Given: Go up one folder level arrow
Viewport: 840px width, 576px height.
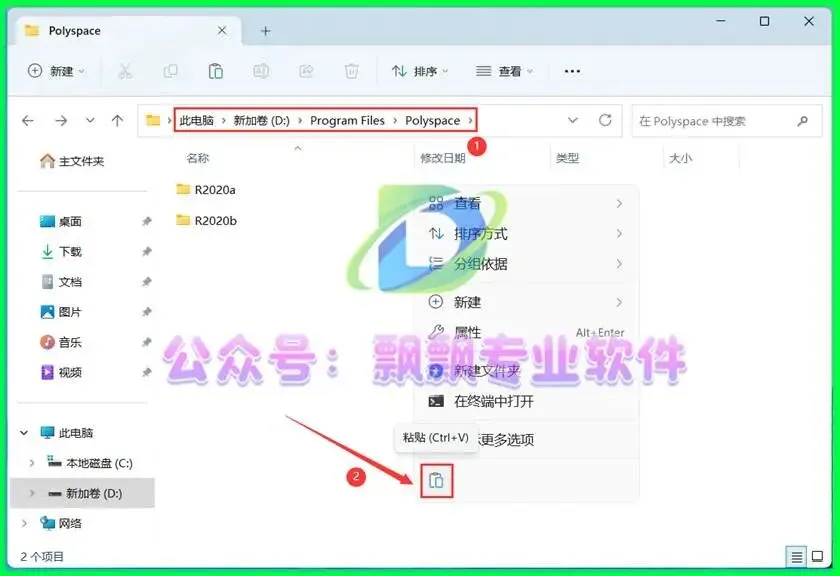Looking at the screenshot, I should click(x=117, y=121).
